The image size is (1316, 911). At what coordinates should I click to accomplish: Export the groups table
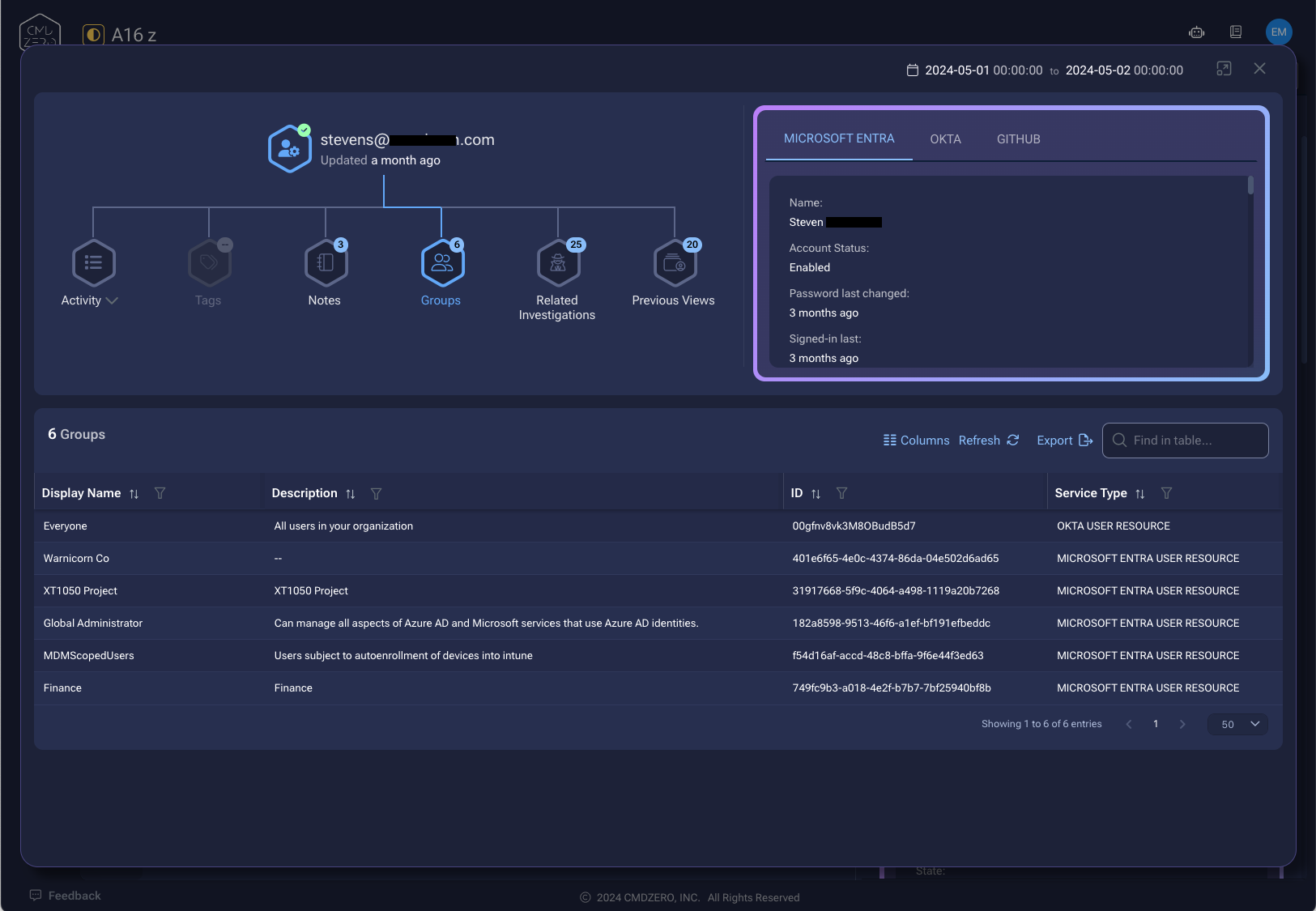[1065, 441]
